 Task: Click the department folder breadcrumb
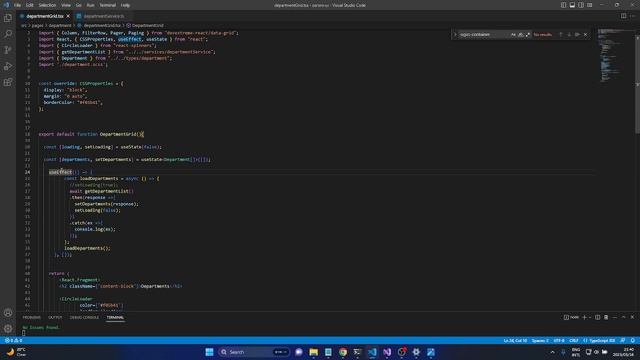(x=60, y=25)
